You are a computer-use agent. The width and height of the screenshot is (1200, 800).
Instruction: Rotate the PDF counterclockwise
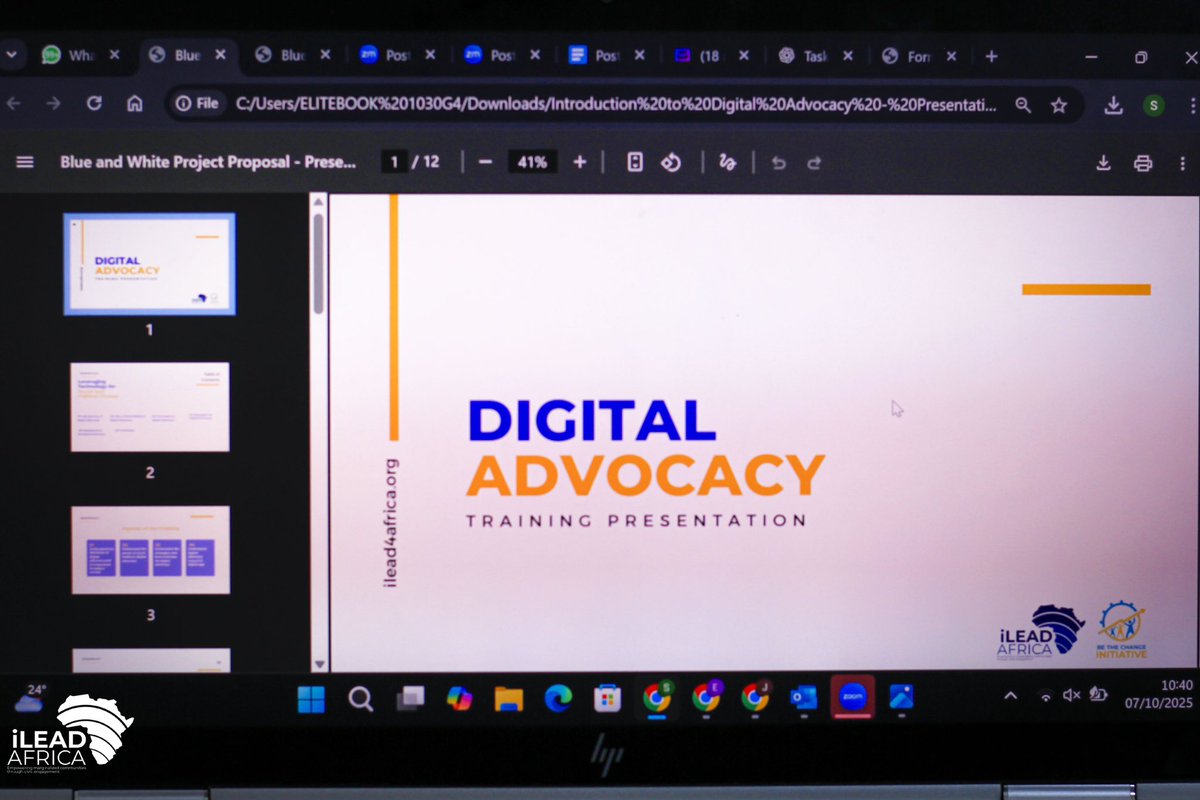pos(672,162)
